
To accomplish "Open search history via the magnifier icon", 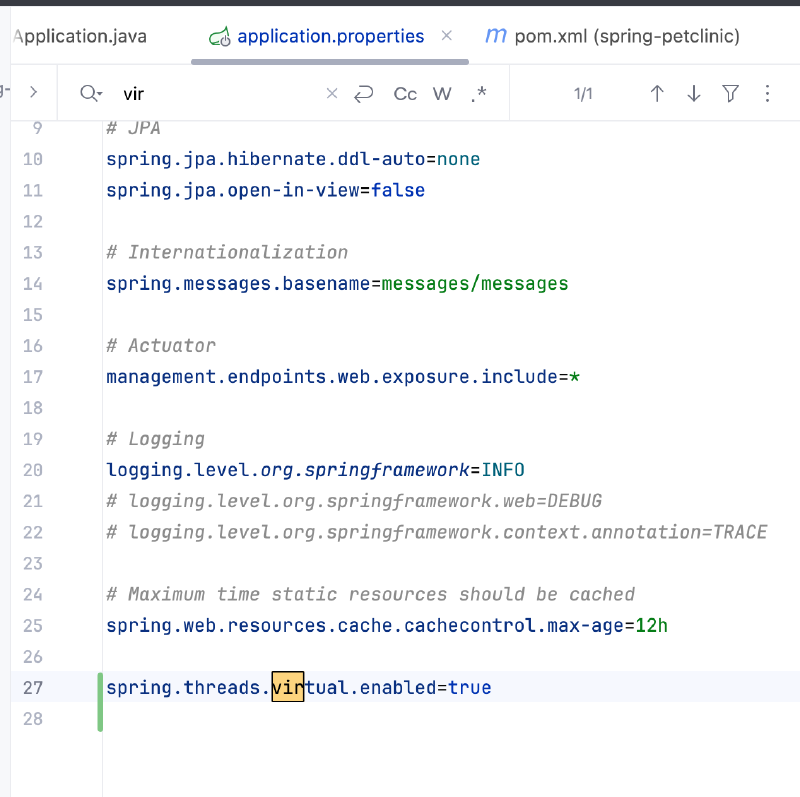I will click(x=90, y=93).
